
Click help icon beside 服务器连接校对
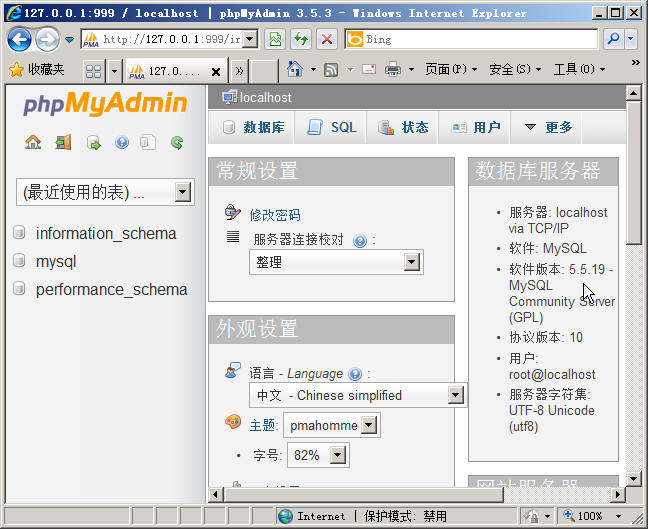click(360, 241)
